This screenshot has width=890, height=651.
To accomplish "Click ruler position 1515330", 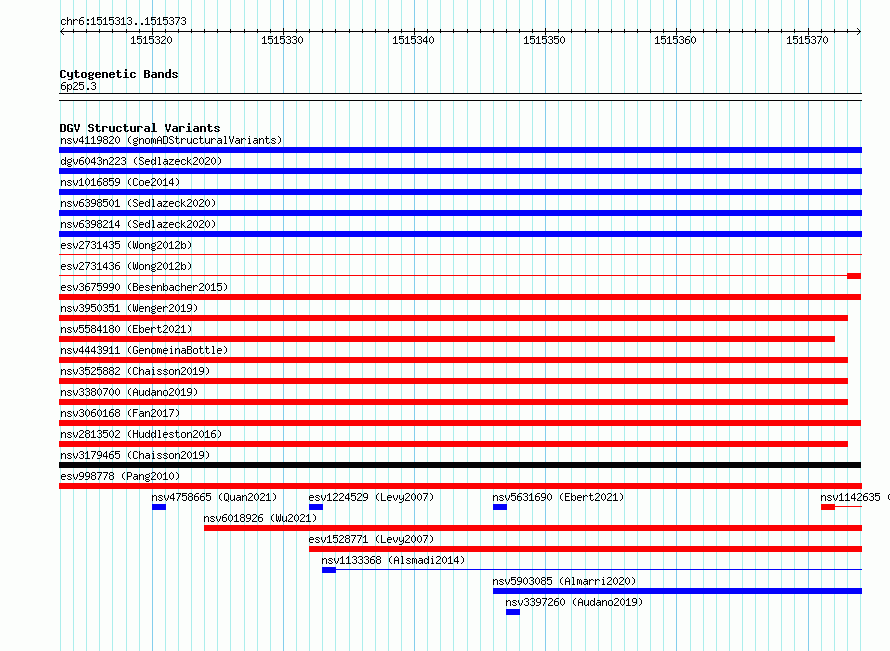I will 283,40.
